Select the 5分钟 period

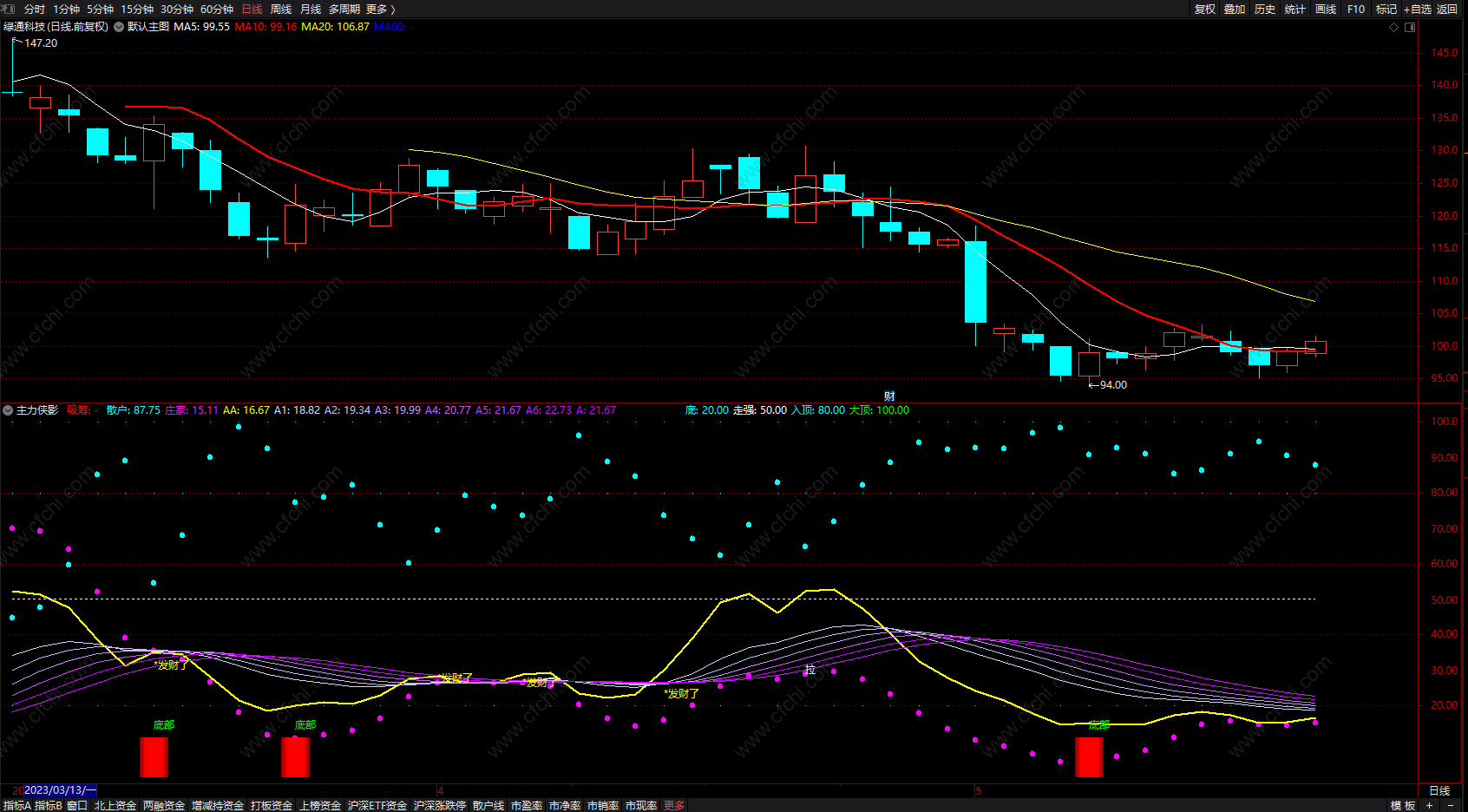(100, 9)
